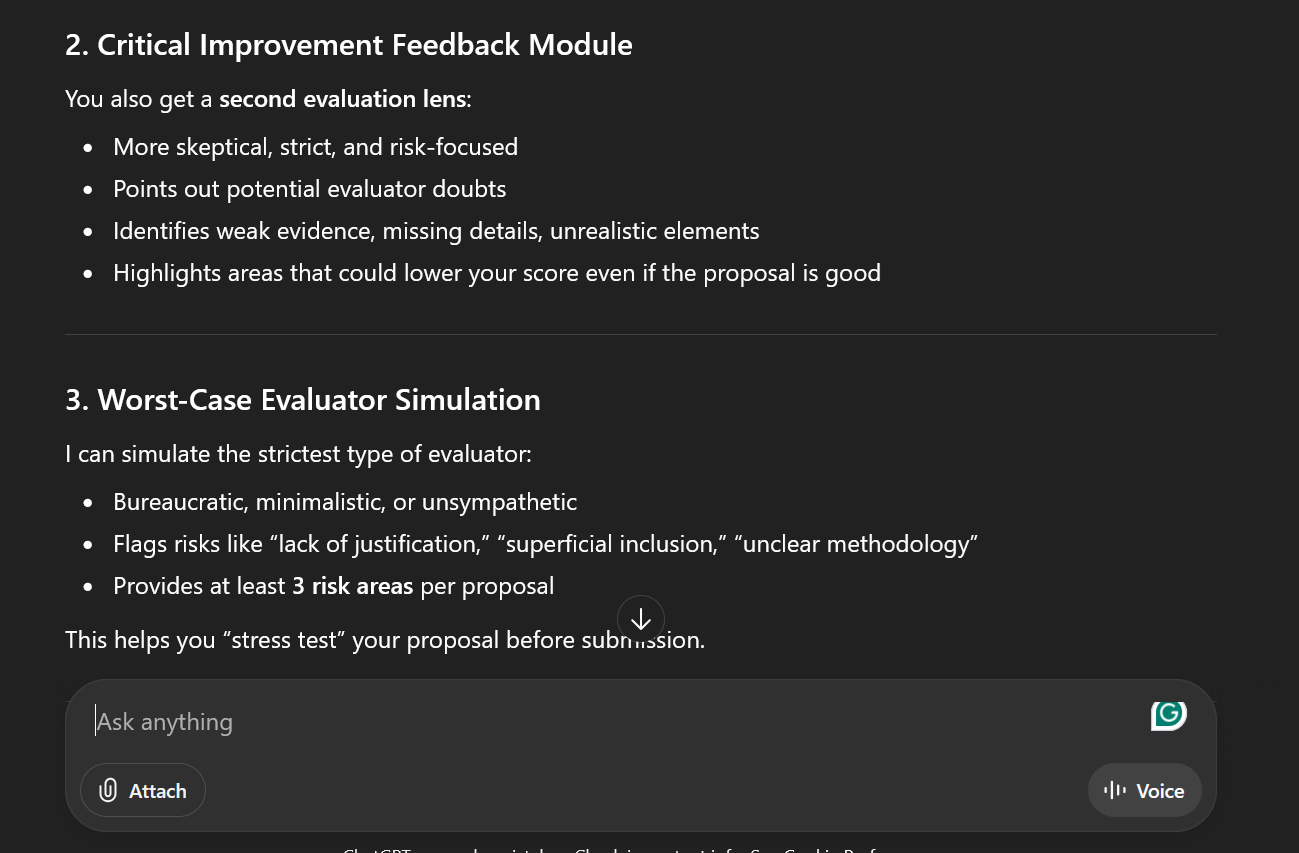Click the Worst-Case Evaluator Simulation heading

[302, 400]
